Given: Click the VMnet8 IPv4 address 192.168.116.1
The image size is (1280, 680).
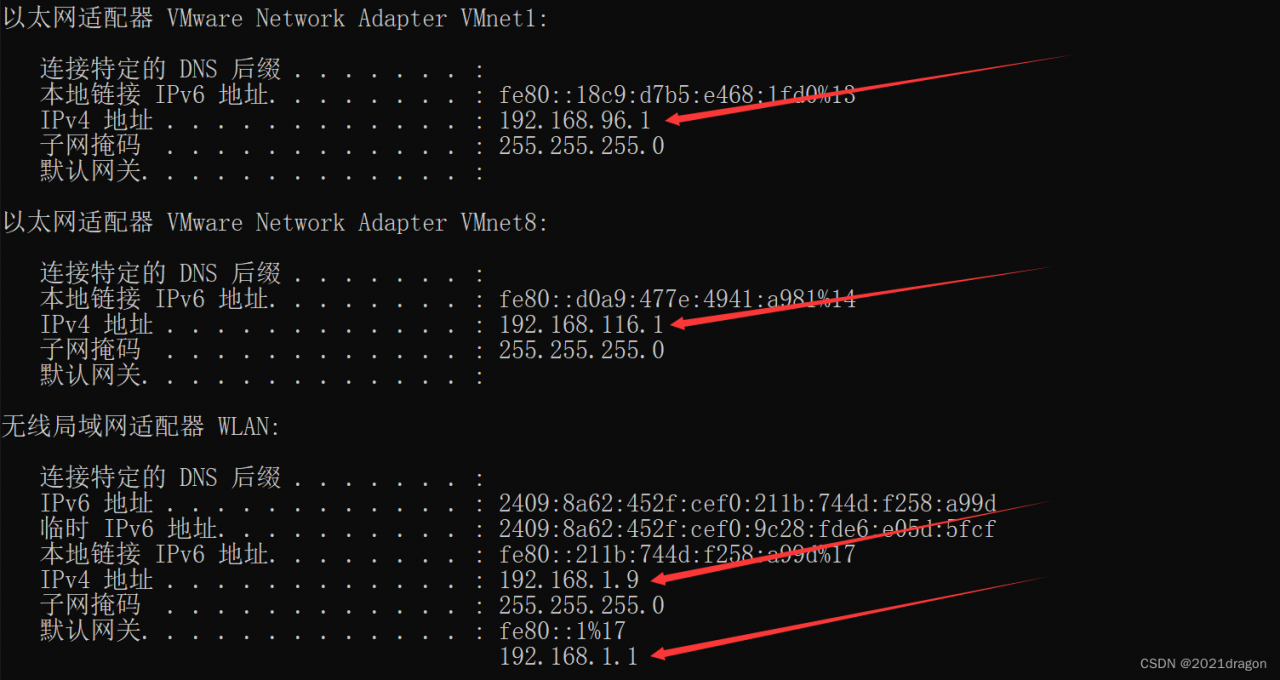Looking at the screenshot, I should (x=581, y=325).
